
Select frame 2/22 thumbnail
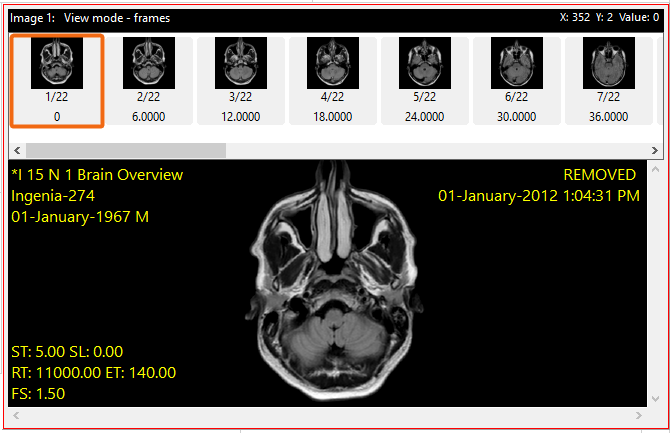pos(148,80)
